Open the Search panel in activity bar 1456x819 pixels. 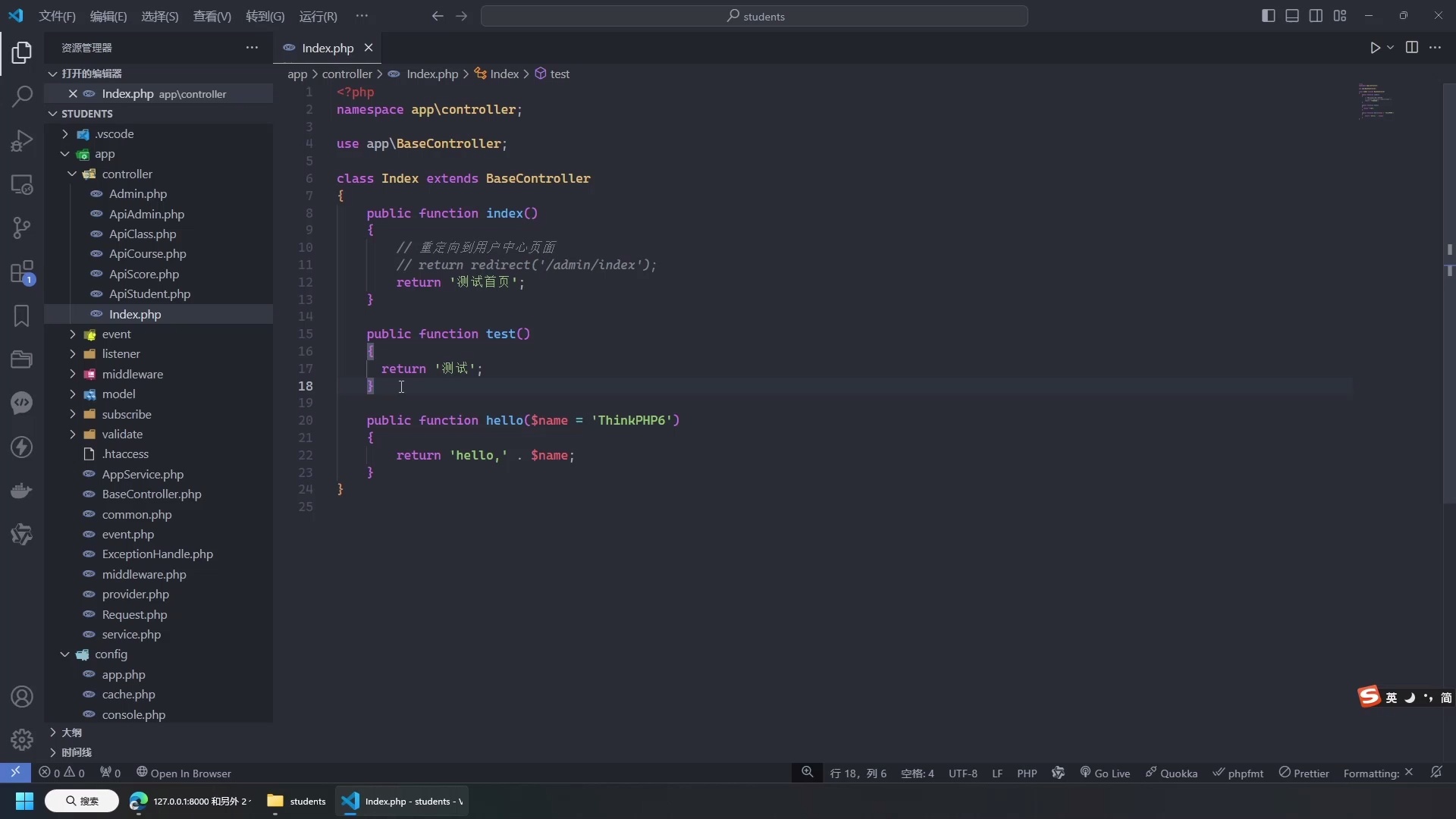22,97
